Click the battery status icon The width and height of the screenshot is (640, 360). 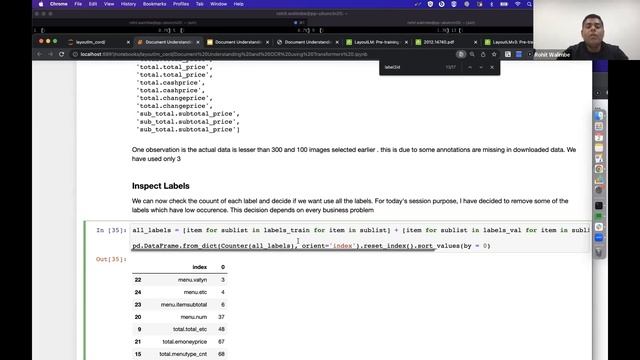pyautogui.click(x=504, y=4)
